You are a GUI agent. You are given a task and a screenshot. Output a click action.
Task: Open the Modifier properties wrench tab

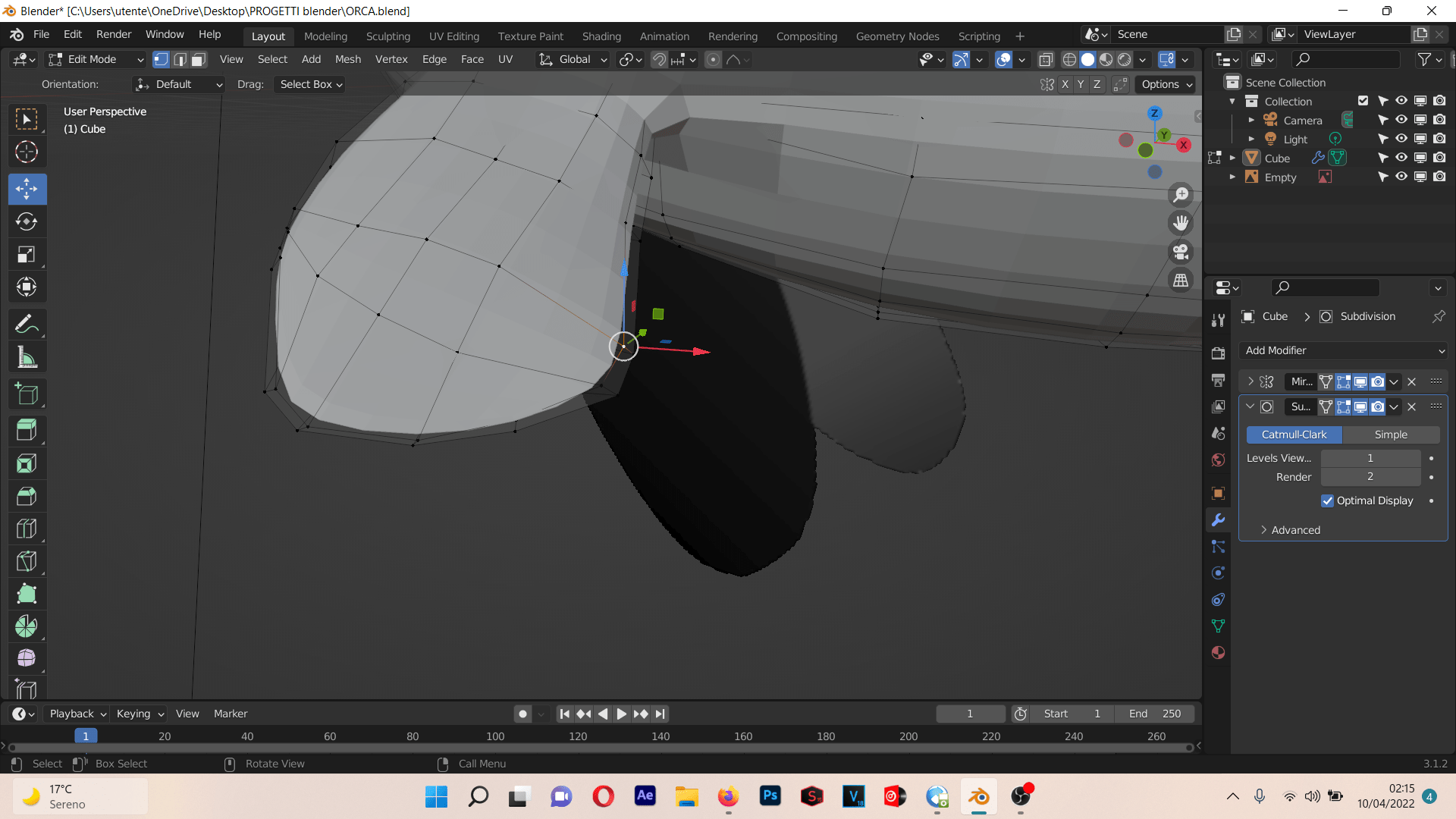1218,520
